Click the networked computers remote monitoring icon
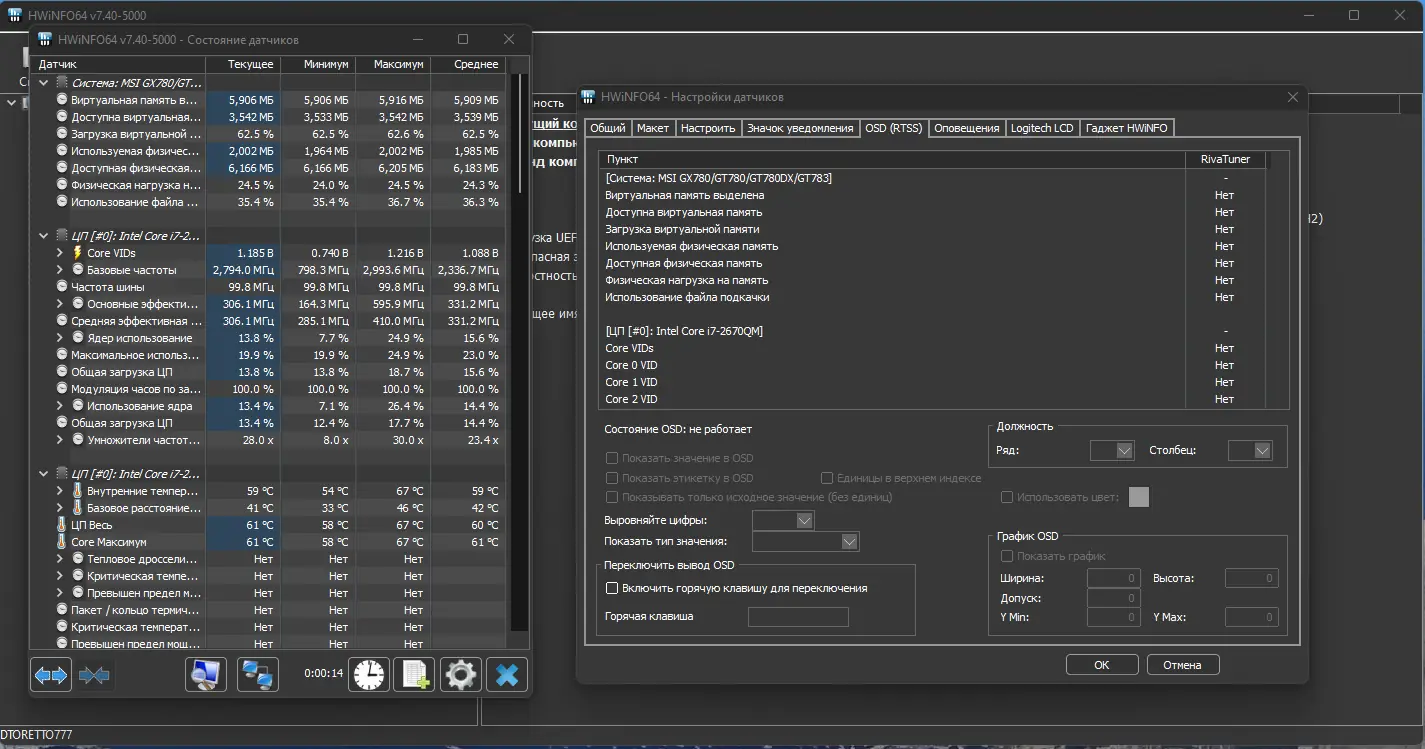The height and width of the screenshot is (749, 1425). click(x=258, y=675)
